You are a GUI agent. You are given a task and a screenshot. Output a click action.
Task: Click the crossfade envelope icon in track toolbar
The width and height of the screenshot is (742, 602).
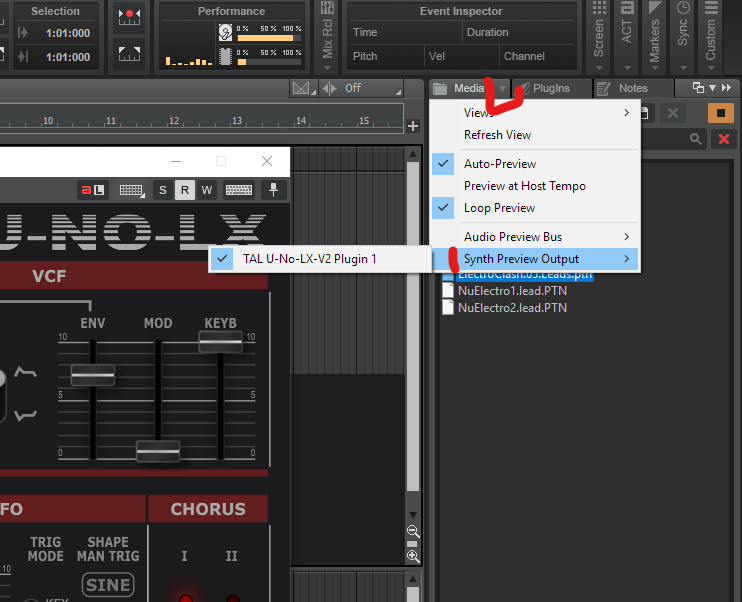pos(301,88)
